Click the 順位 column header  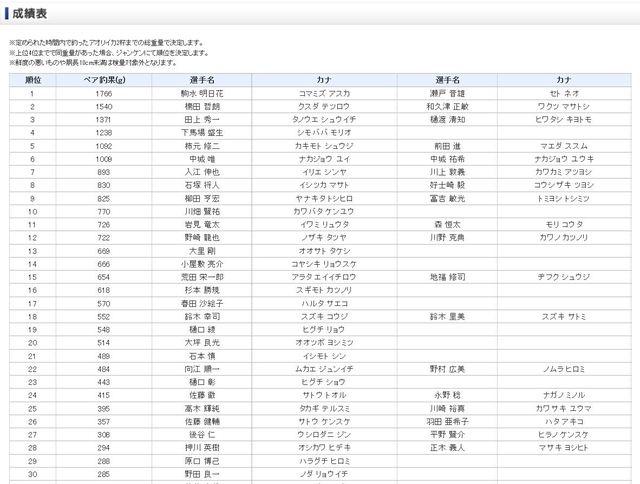click(32, 78)
